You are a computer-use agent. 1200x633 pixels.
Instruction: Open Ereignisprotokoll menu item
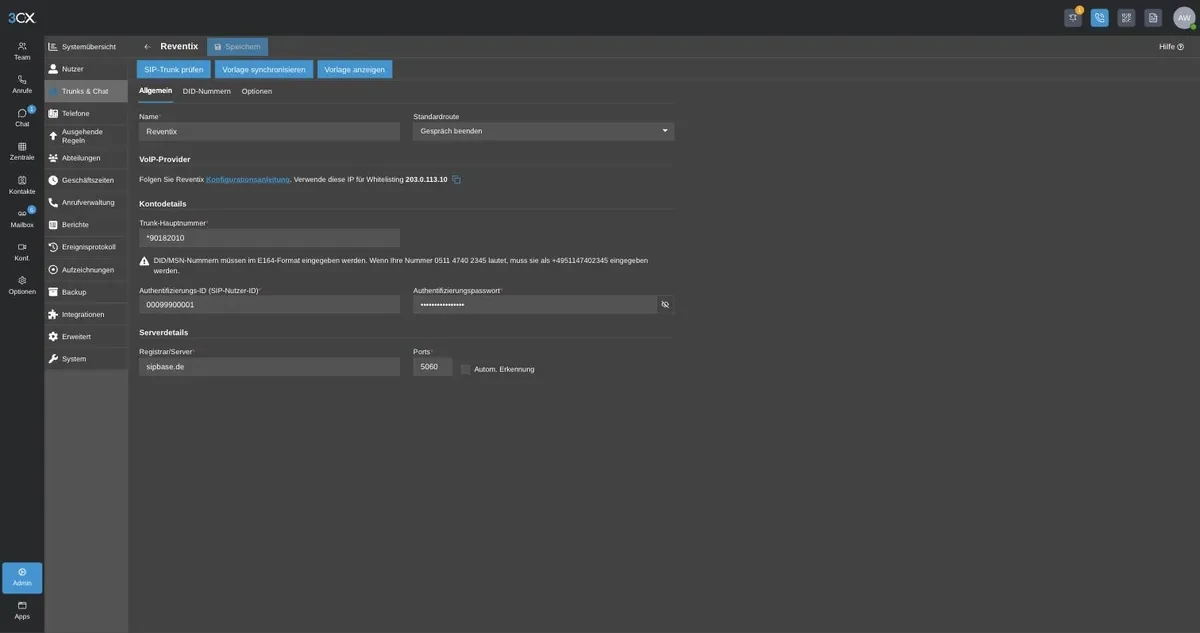(86, 247)
